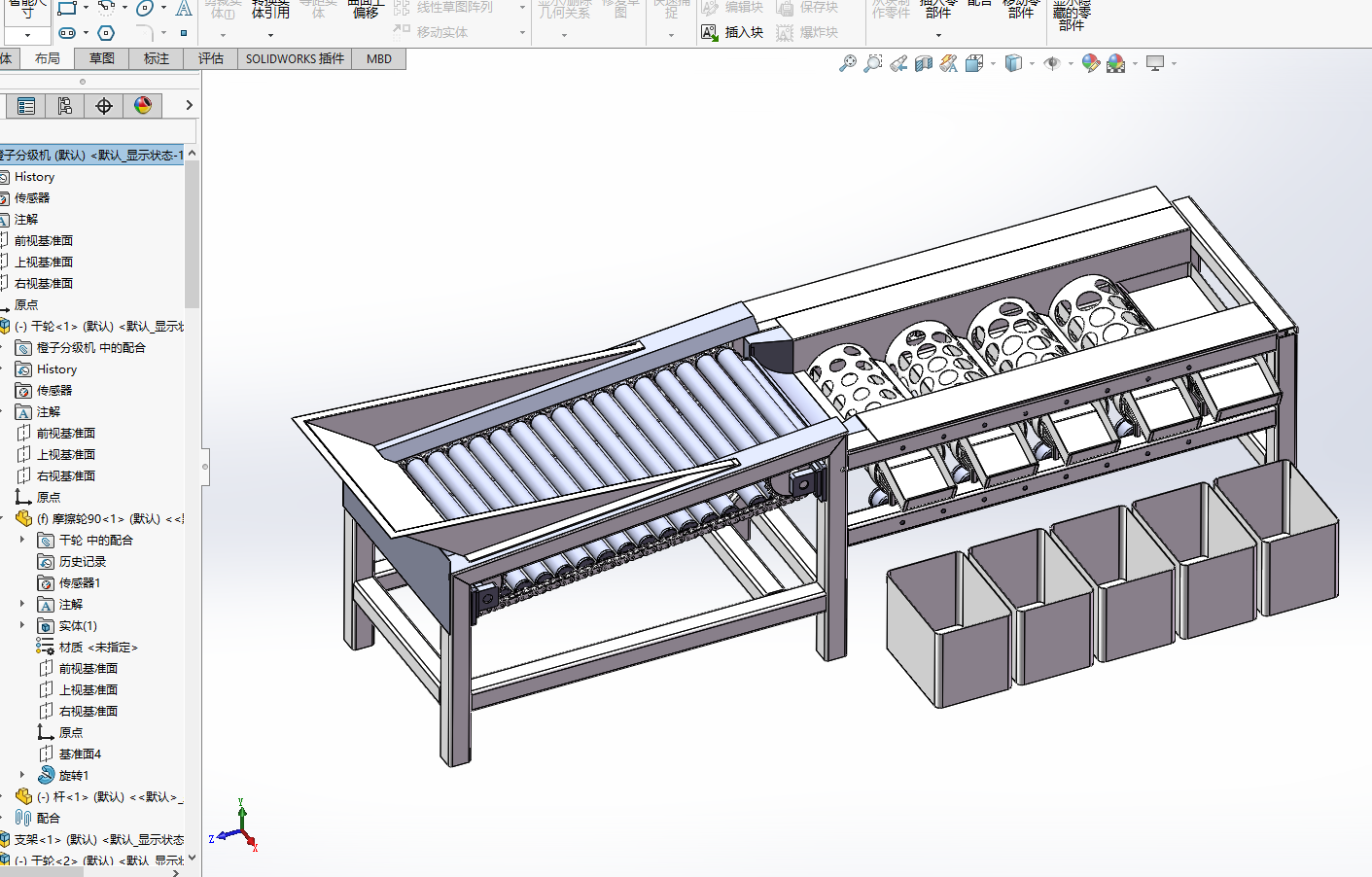Open the DimXpertManager crosshair tab
Screen dimensions: 1372x877
pos(104,106)
